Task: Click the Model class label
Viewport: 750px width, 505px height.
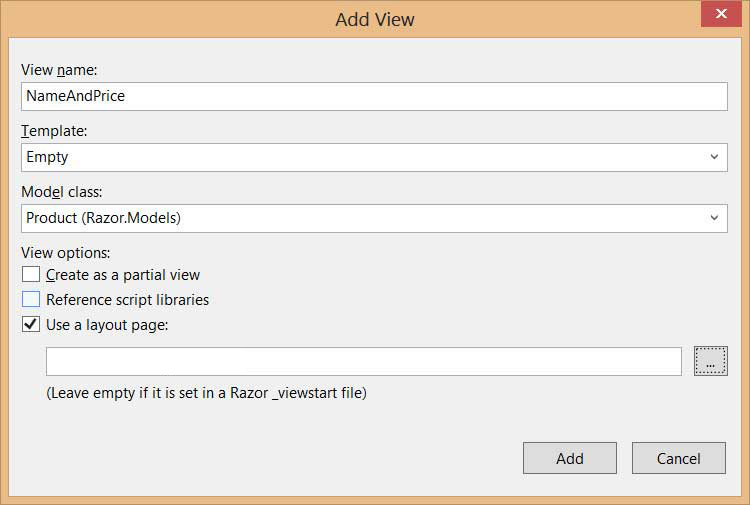Action: point(62,192)
